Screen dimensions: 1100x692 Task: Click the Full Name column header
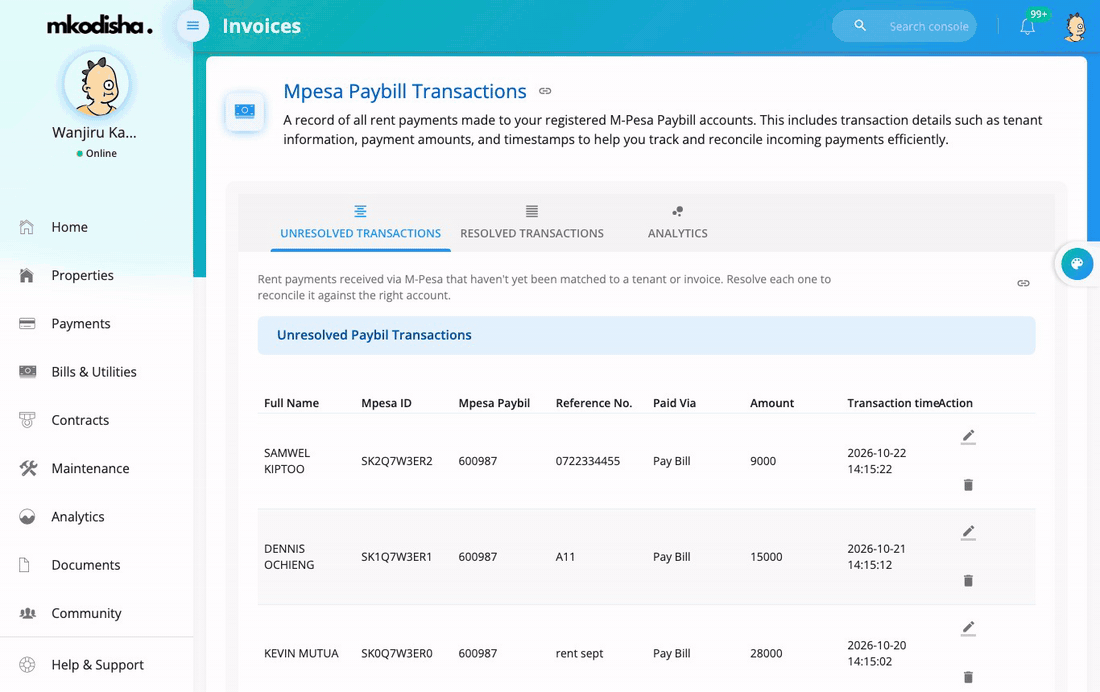tap(291, 403)
